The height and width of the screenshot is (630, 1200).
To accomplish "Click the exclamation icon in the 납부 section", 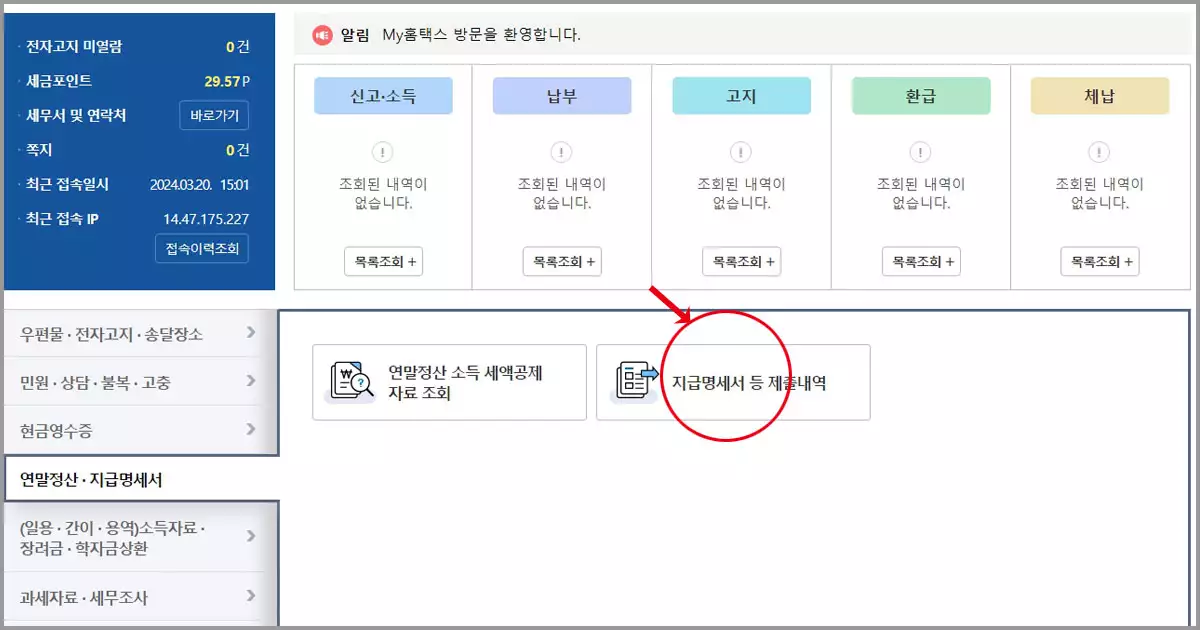I will (562, 152).
